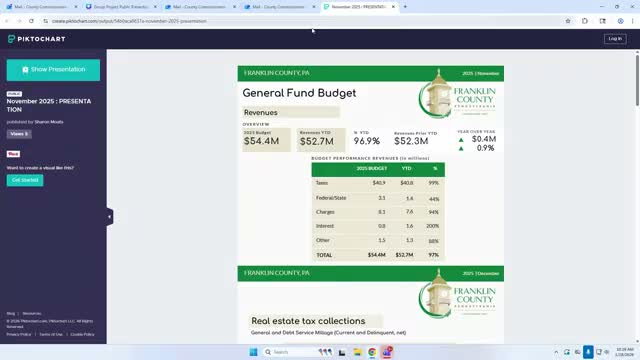
Task: Open Microsoft Teams from taskbar
Action: point(387,352)
